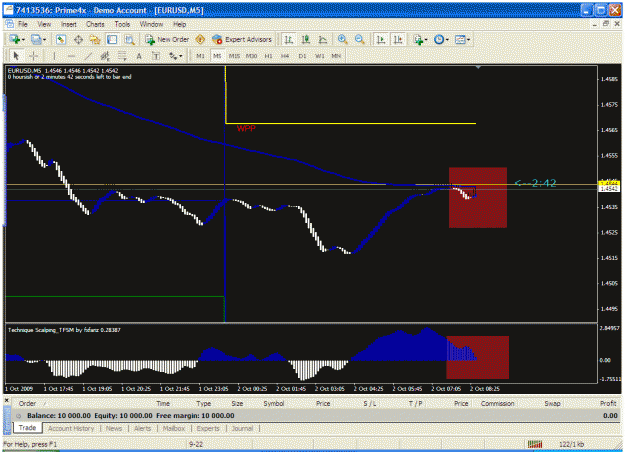The height and width of the screenshot is (452, 625).
Task: Select the trendline drawing tool
Action: pyautogui.click(x=88, y=56)
